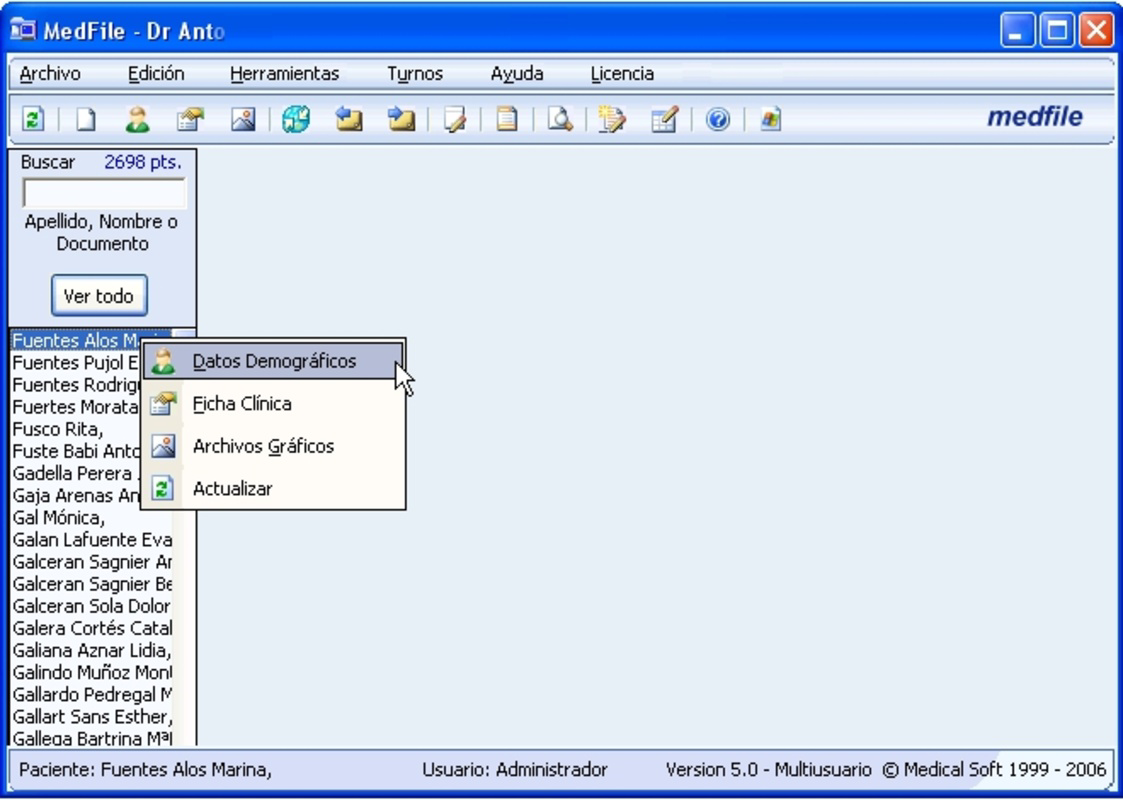Choose Archivos Gráficos from the context menu
Viewport: 1123px width, 800px height.
point(273,446)
